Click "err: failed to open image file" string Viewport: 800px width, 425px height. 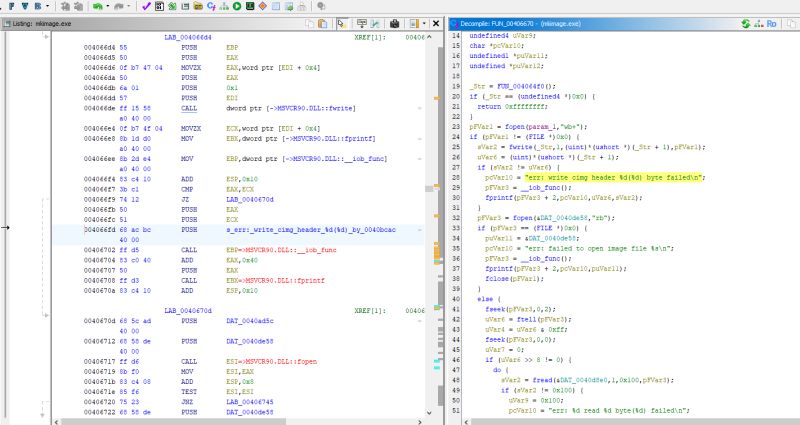[597, 248]
